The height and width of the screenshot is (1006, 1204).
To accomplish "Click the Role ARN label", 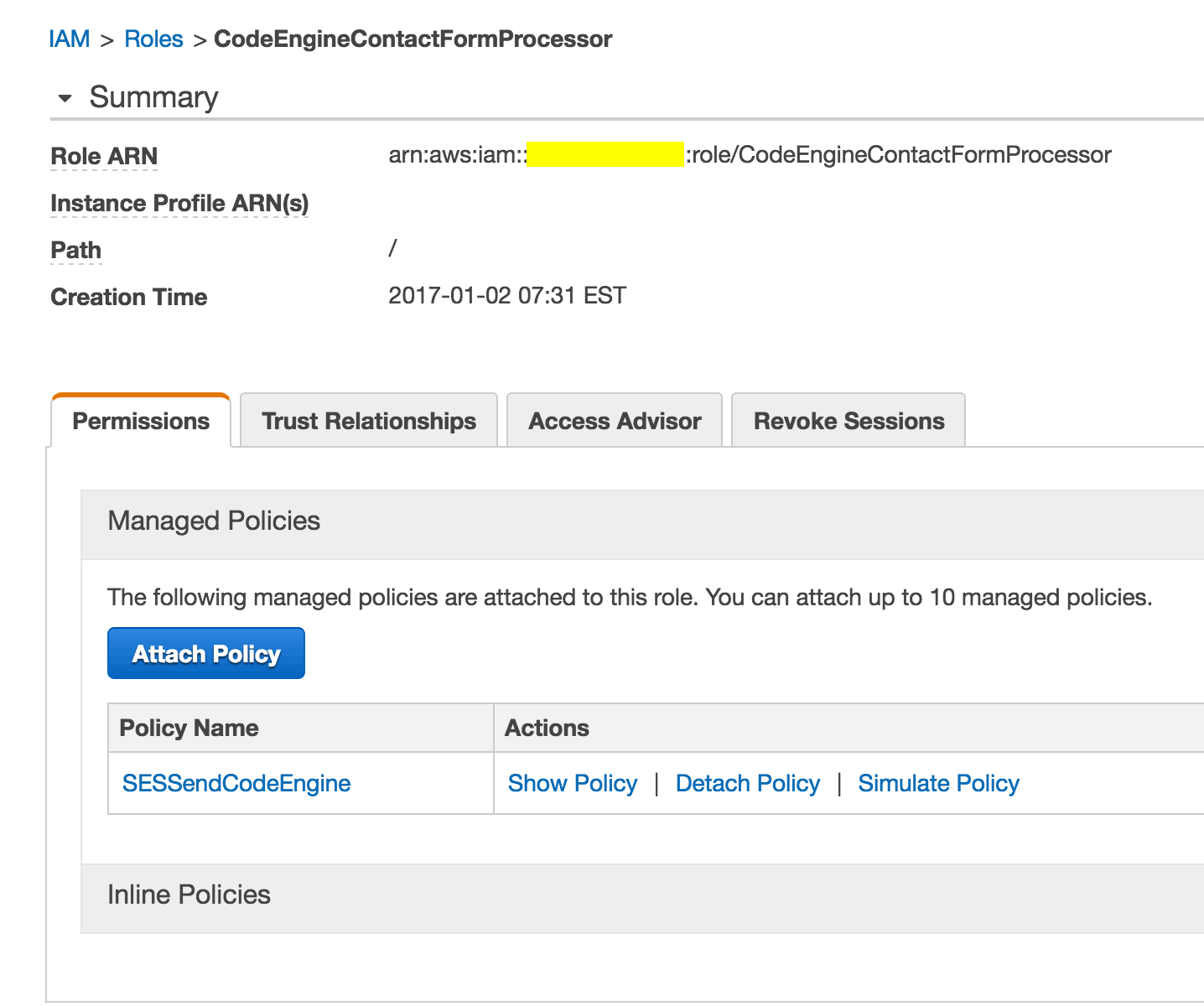I will point(104,157).
